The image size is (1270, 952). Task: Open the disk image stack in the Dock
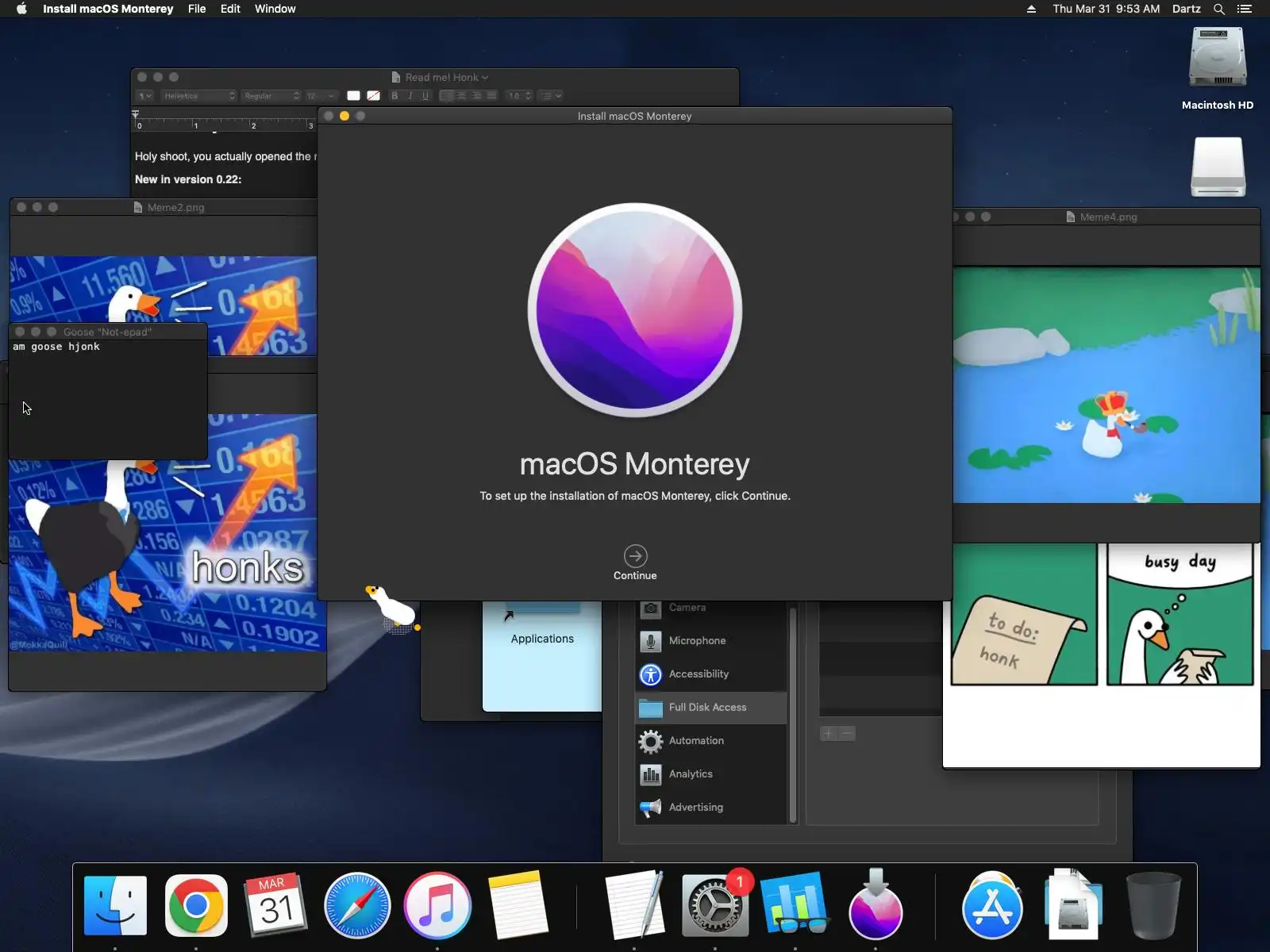1073,905
